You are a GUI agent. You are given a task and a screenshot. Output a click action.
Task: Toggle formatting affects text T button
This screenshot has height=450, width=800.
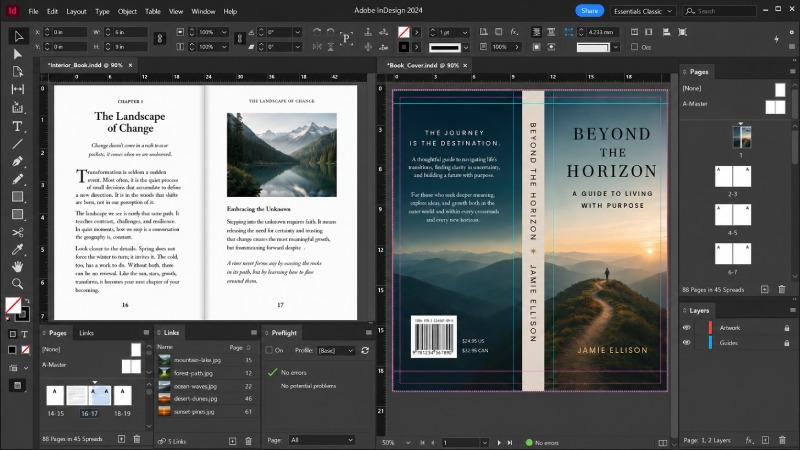(24, 334)
